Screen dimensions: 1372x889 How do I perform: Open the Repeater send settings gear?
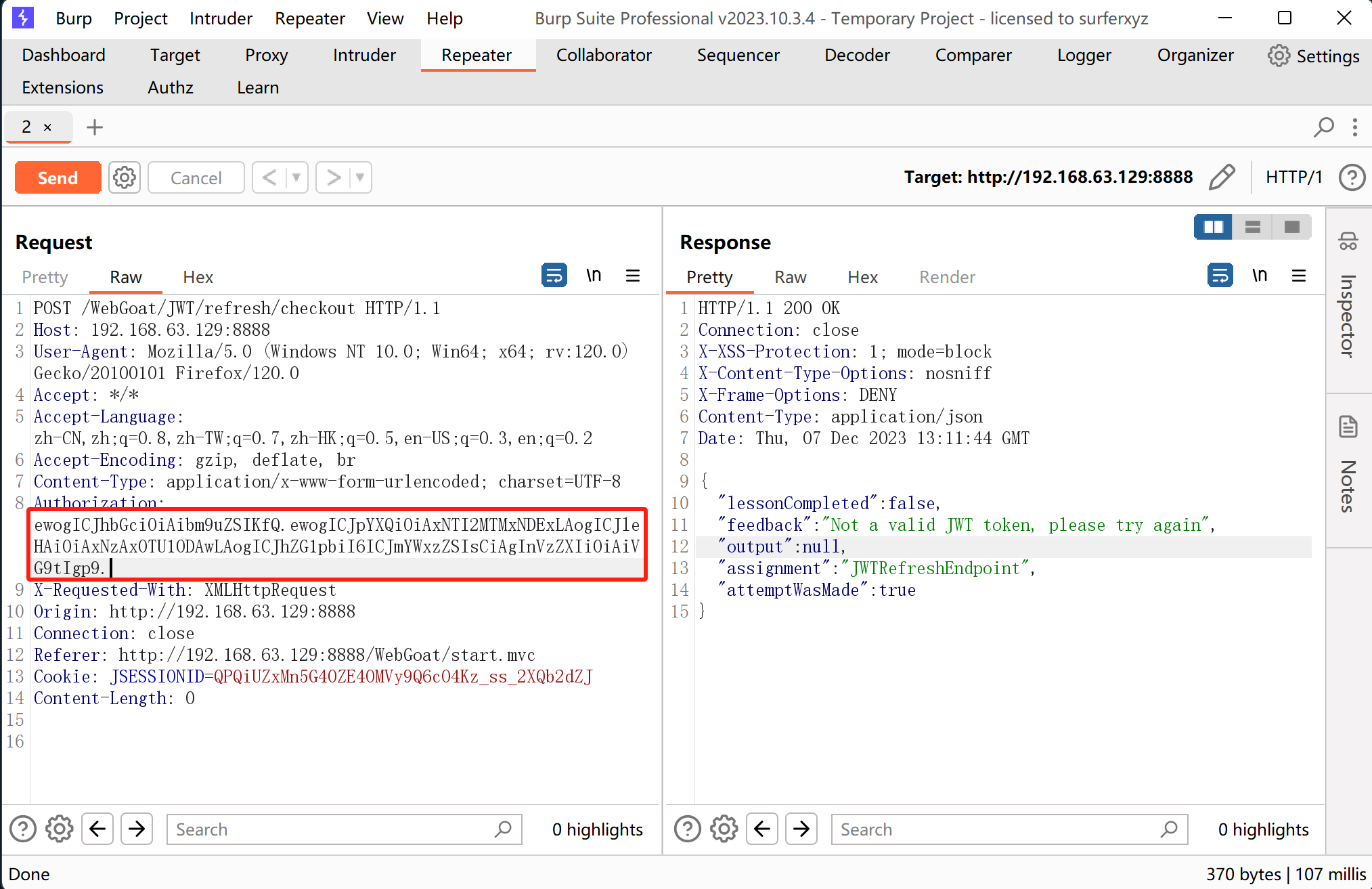[125, 178]
